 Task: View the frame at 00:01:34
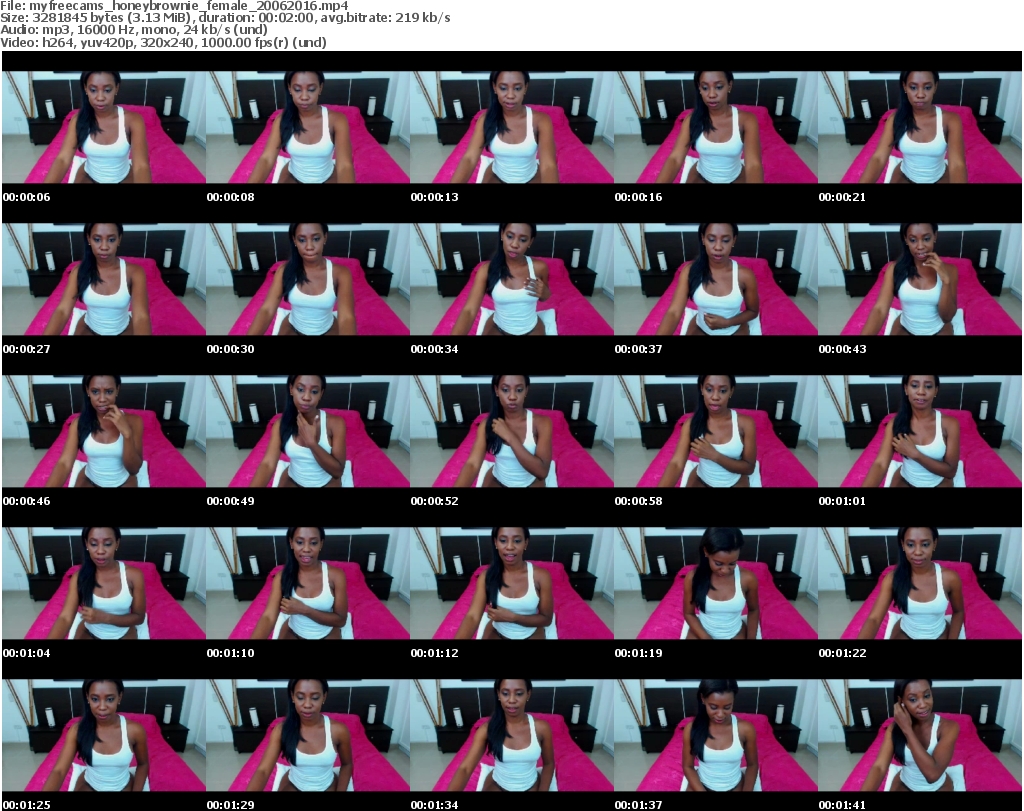click(512, 735)
